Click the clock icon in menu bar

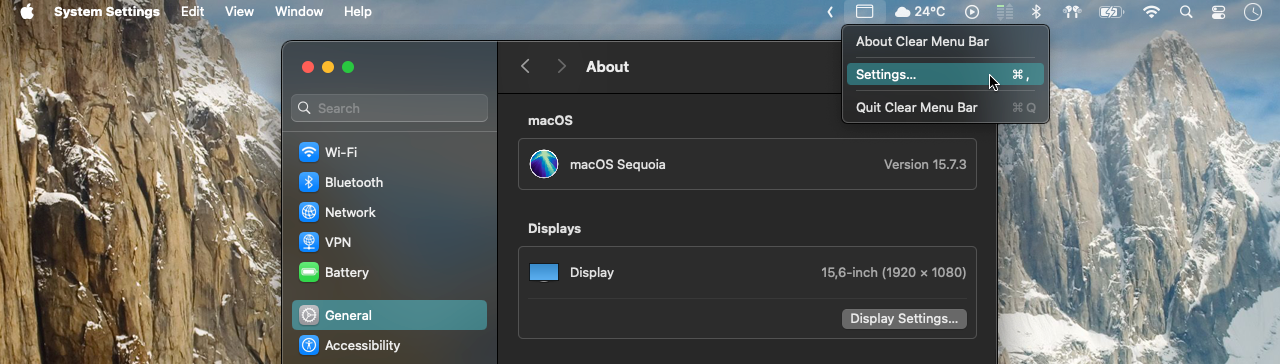coord(1253,12)
